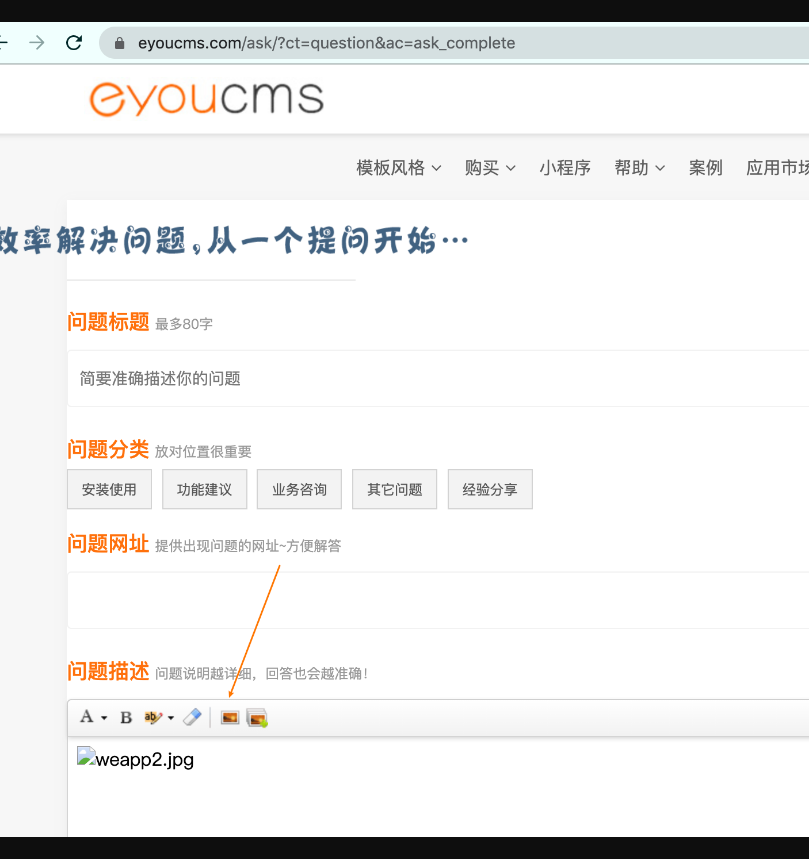
Task: Open highlight color dropdown arrow
Action: pyautogui.click(x=171, y=718)
